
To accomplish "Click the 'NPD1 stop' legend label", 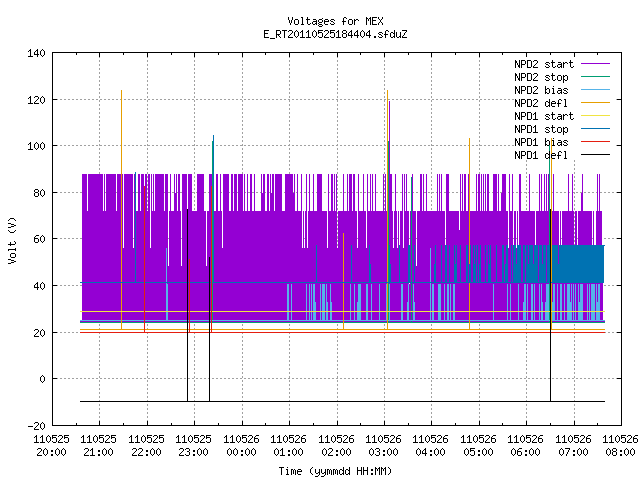I will (x=541, y=129).
